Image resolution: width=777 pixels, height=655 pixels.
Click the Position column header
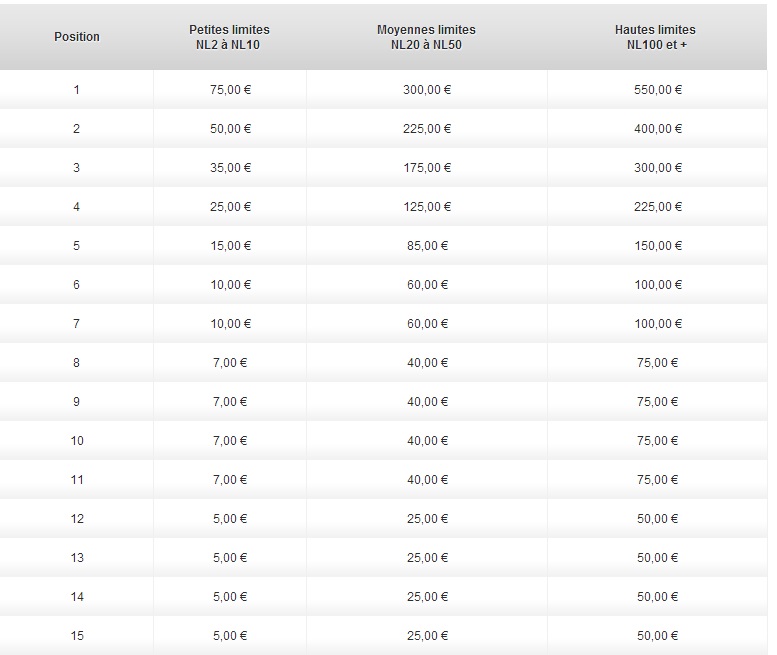tap(77, 37)
